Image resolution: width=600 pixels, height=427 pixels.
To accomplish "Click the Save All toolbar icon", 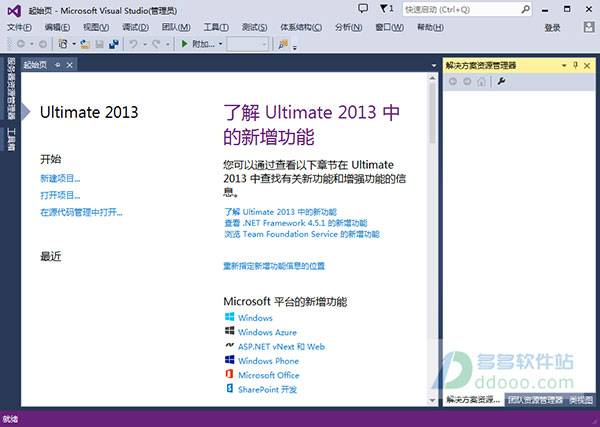I will tap(114, 44).
